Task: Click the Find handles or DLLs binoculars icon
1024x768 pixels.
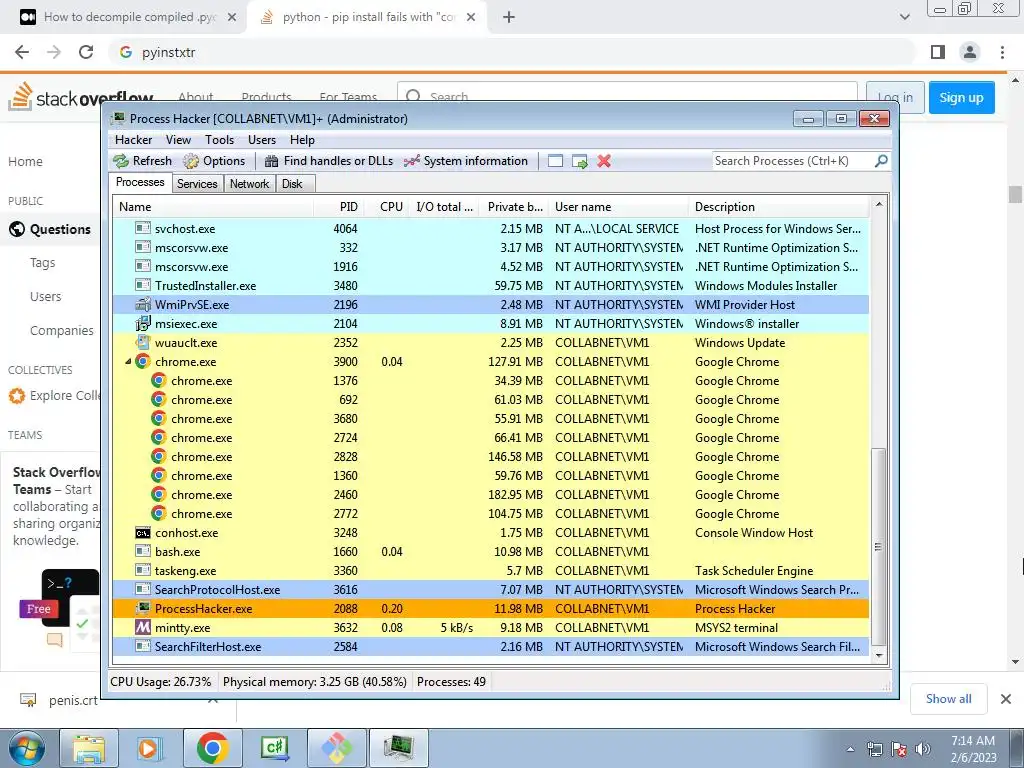Action: (272, 161)
